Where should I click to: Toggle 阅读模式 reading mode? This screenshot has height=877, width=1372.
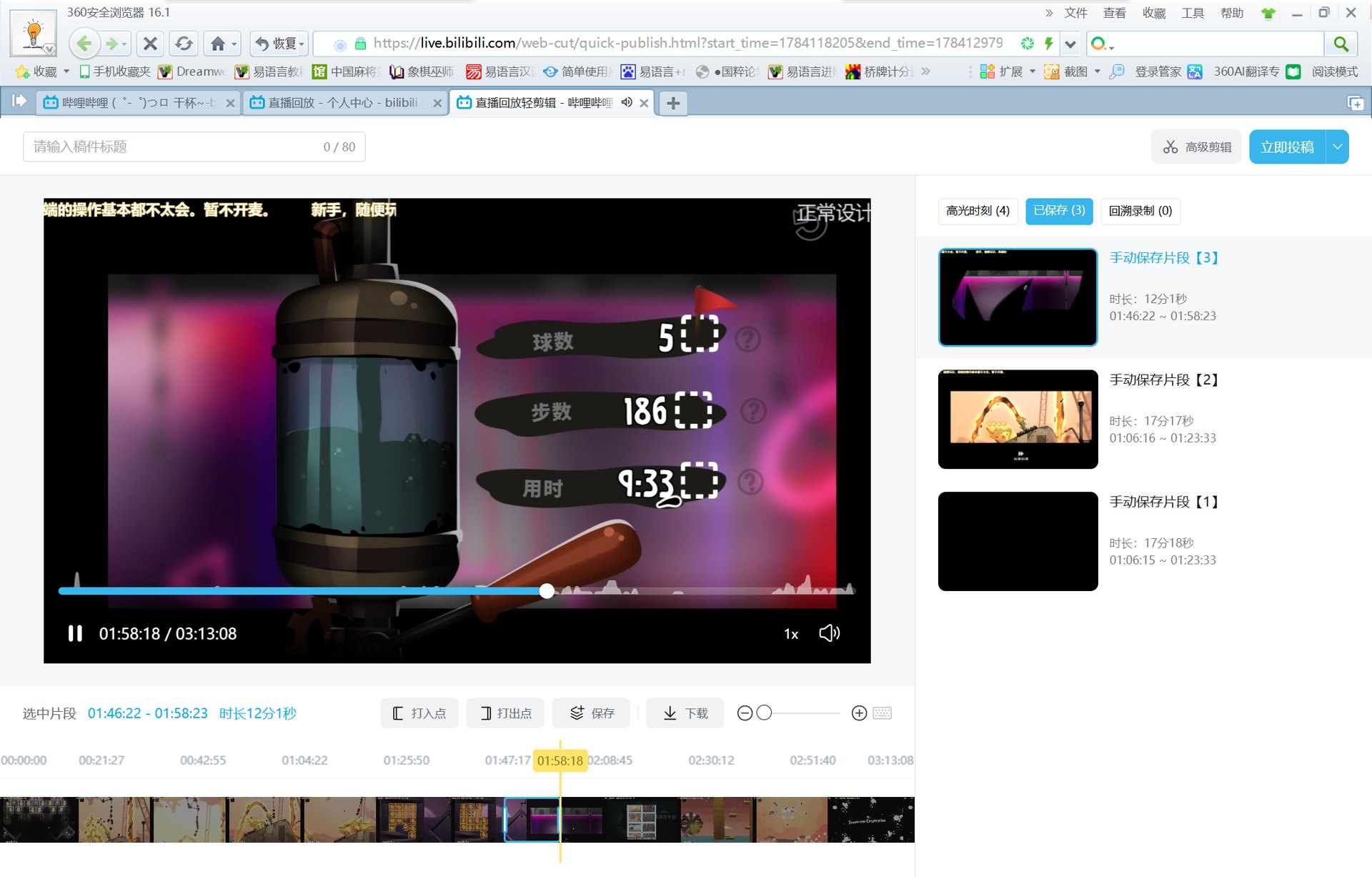pos(1322,71)
